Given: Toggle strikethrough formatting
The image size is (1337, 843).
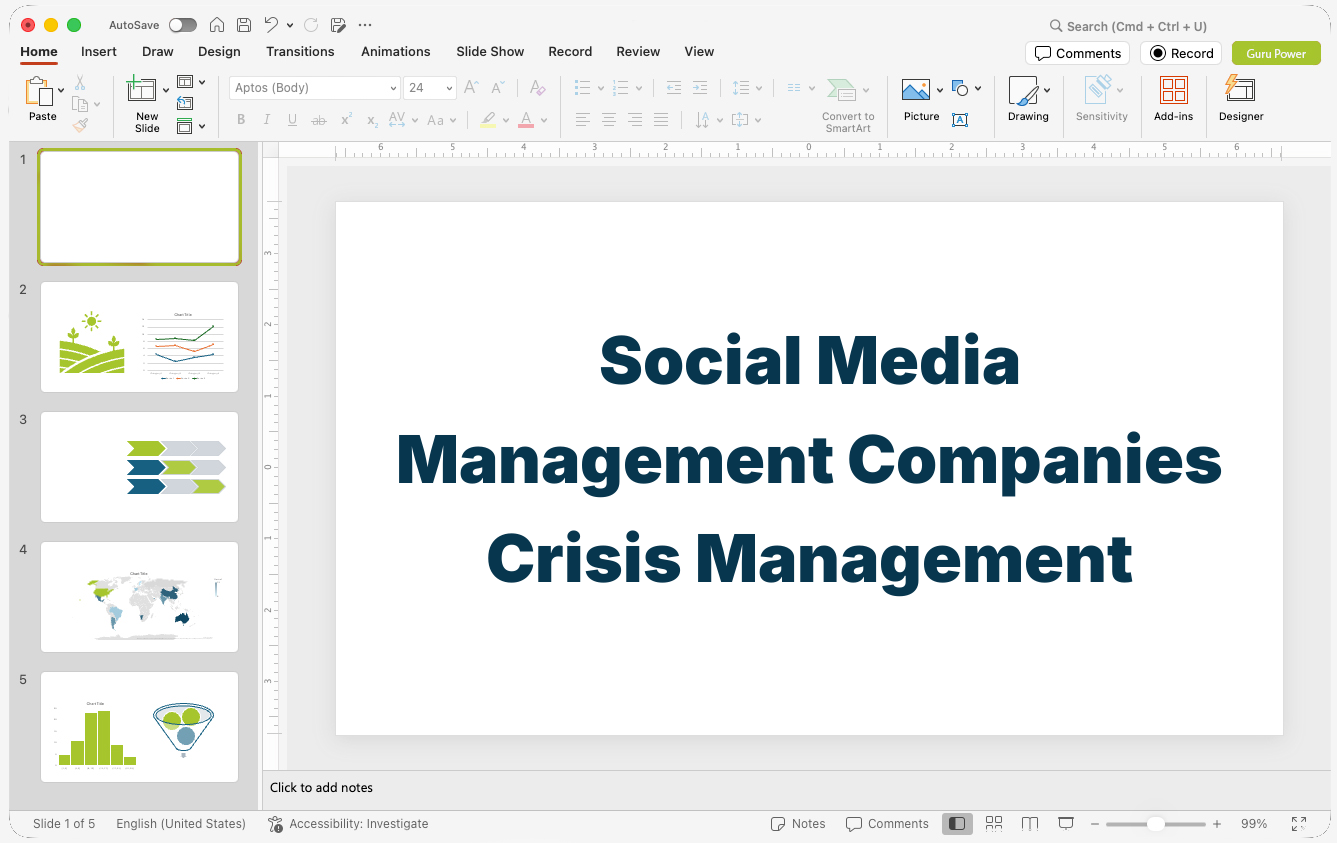Looking at the screenshot, I should [x=319, y=120].
